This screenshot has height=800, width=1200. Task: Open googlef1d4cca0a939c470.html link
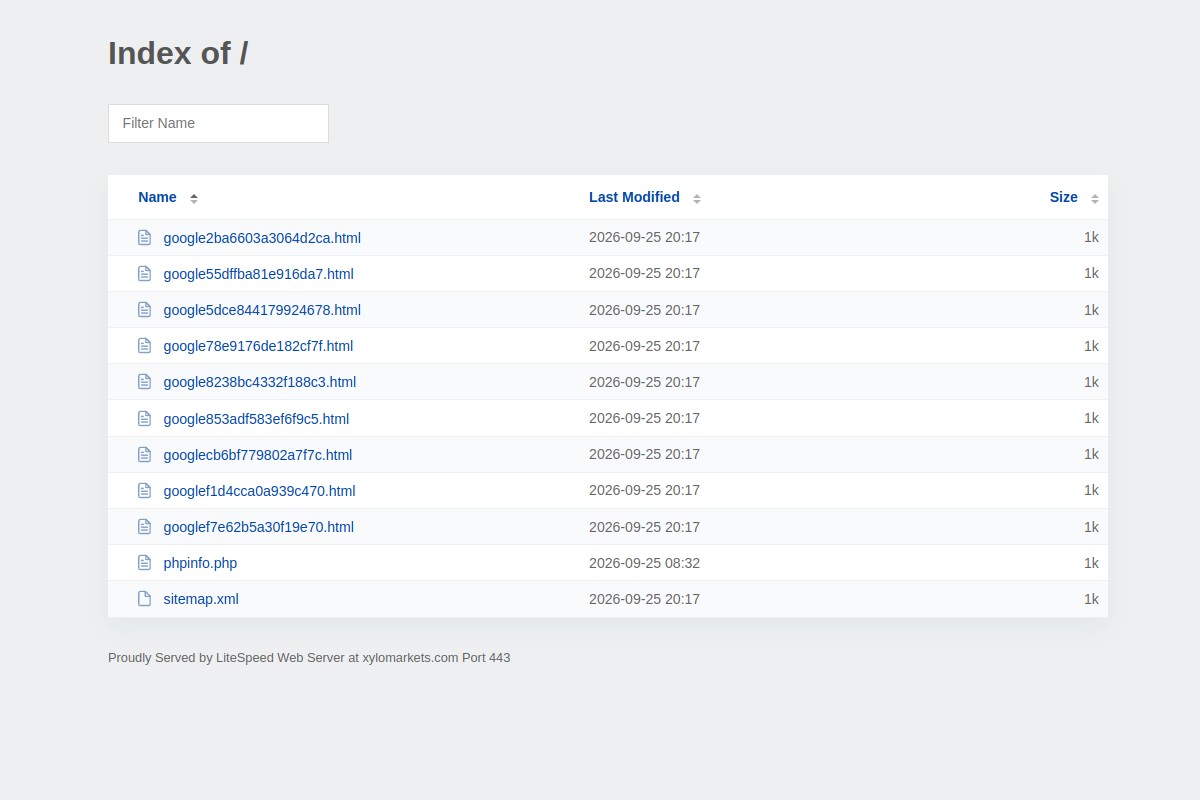point(259,491)
